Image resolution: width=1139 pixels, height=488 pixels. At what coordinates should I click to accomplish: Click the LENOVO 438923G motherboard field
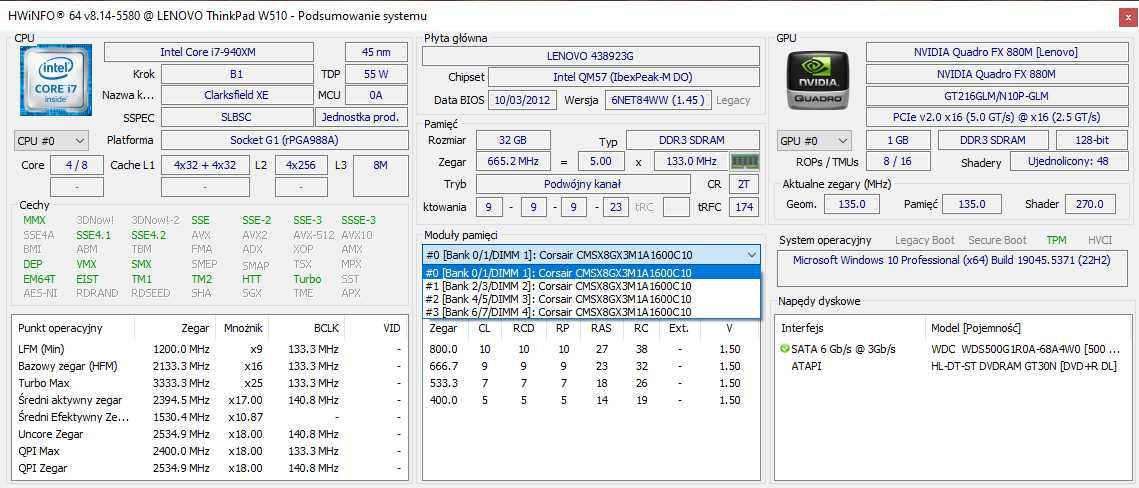[591, 56]
